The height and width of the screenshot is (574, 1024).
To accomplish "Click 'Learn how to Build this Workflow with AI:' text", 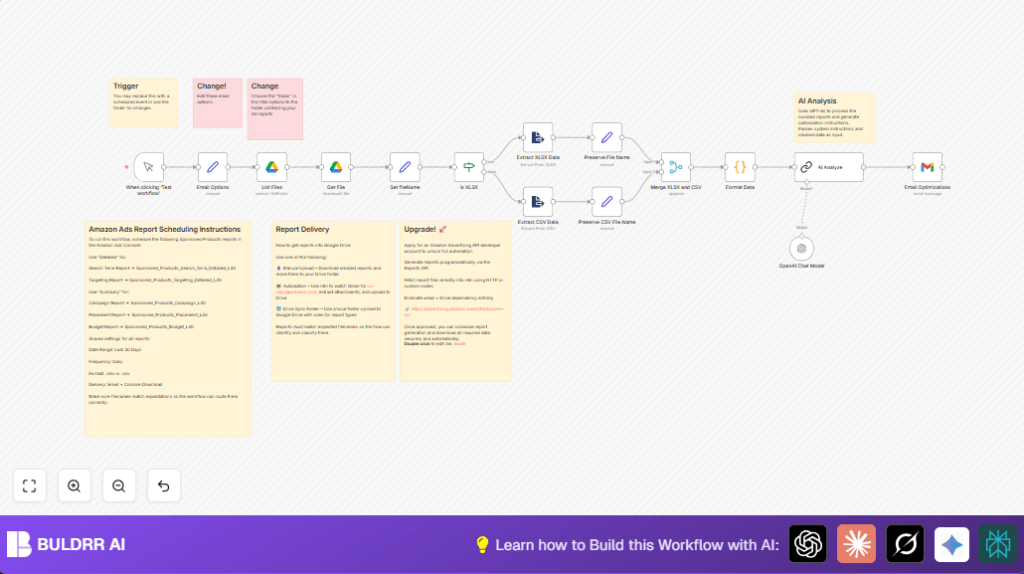I will point(637,545).
